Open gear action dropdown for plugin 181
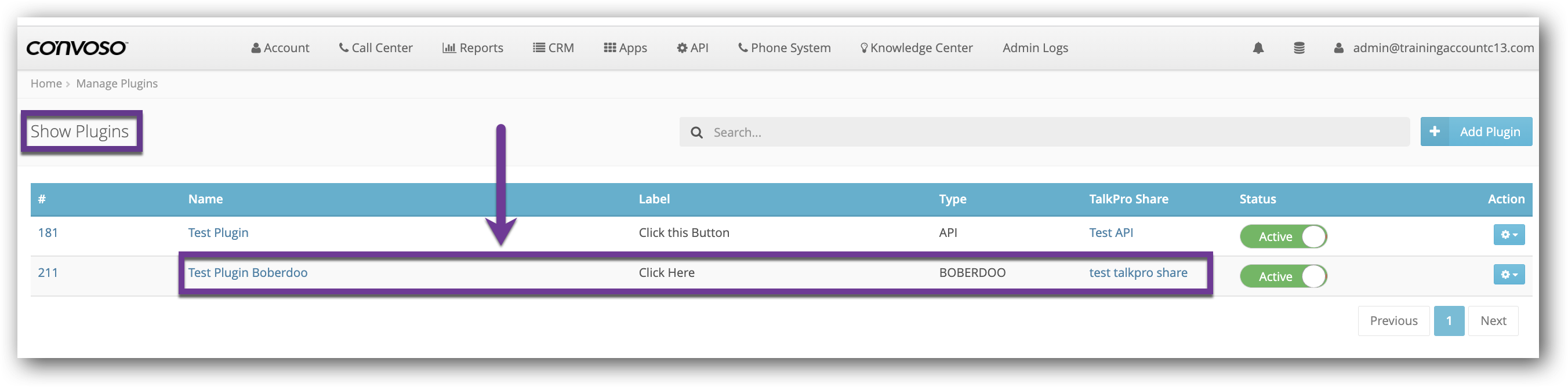Screen dimensions: 1568x387 (1508, 235)
